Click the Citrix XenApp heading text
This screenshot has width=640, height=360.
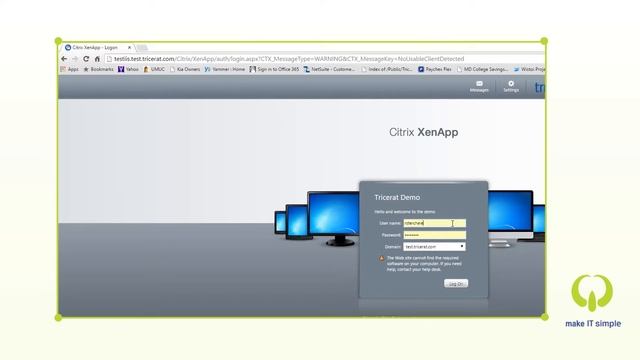point(423,132)
